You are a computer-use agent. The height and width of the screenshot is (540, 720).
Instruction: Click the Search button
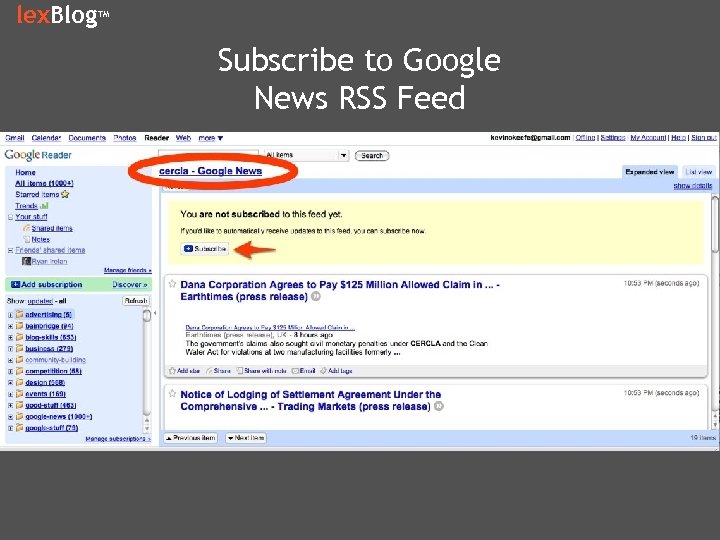point(372,156)
